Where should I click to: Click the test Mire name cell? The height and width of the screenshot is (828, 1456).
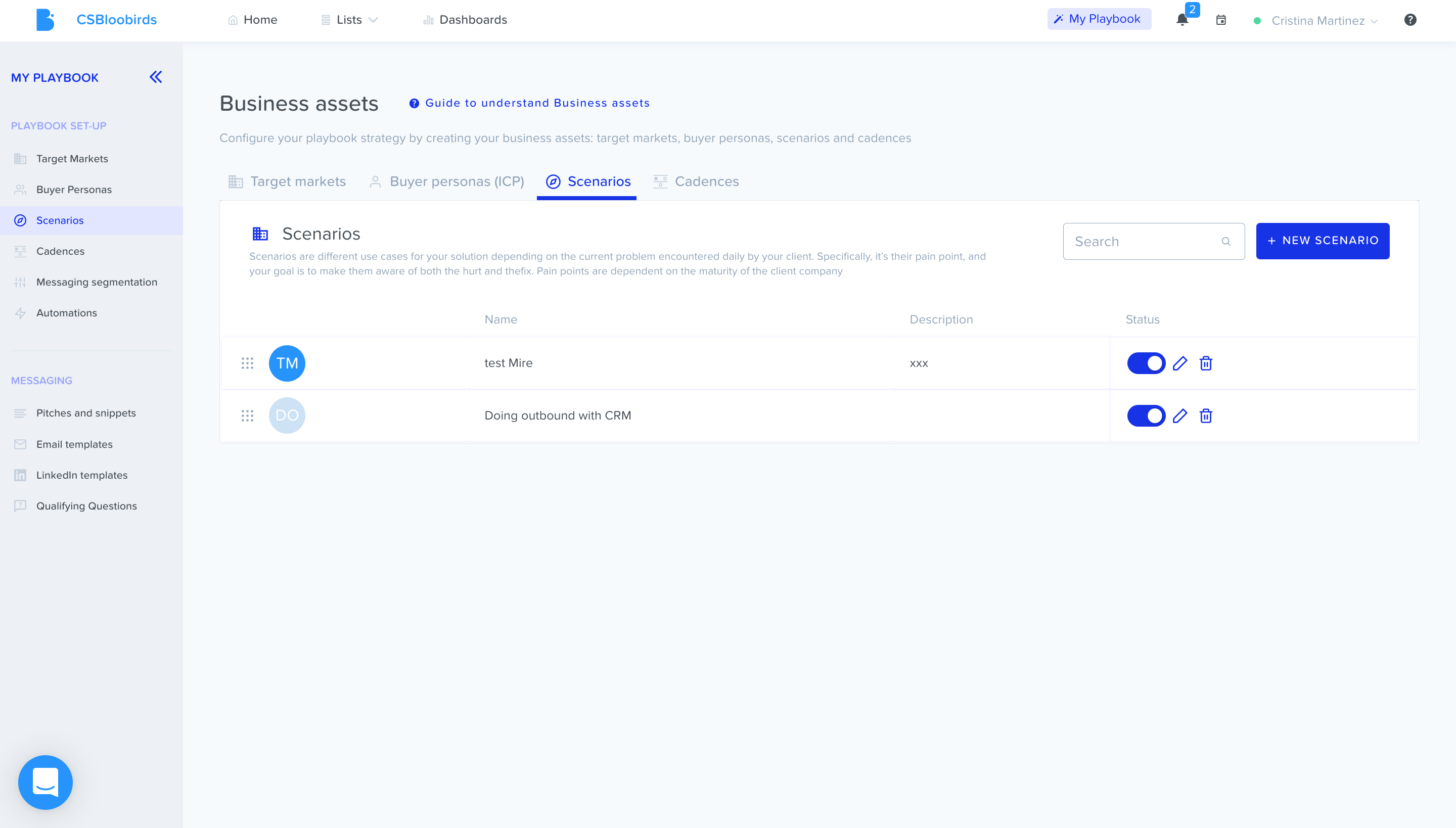[x=508, y=363]
